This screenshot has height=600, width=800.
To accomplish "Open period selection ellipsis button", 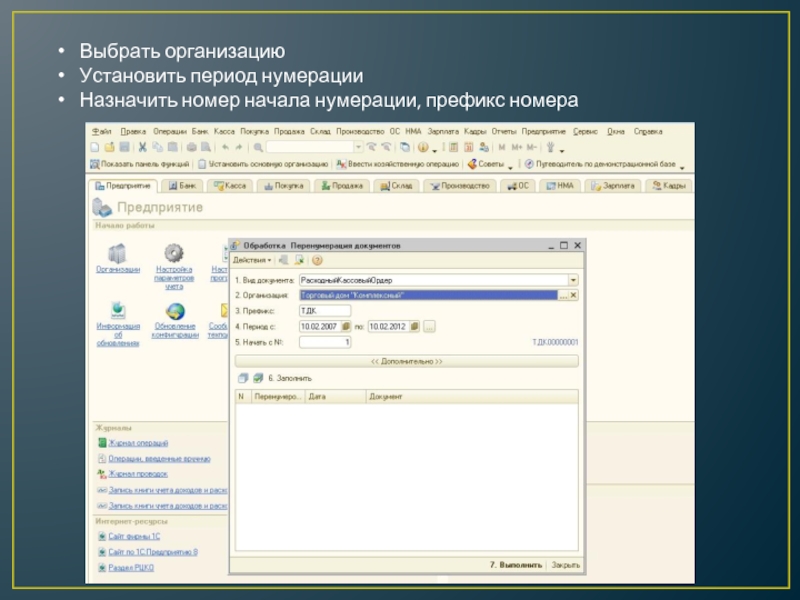I will (x=429, y=327).
